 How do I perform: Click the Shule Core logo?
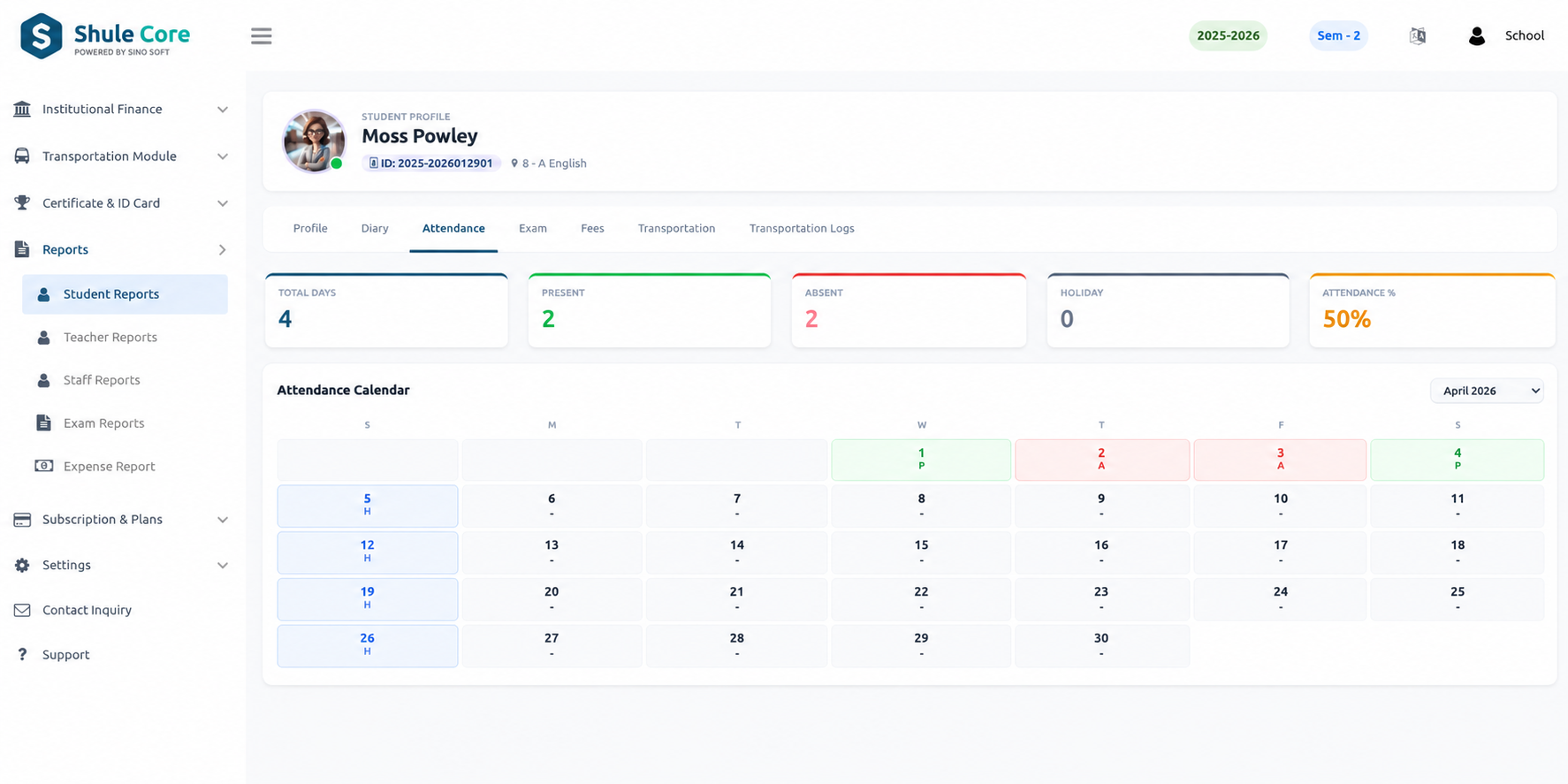tap(106, 36)
